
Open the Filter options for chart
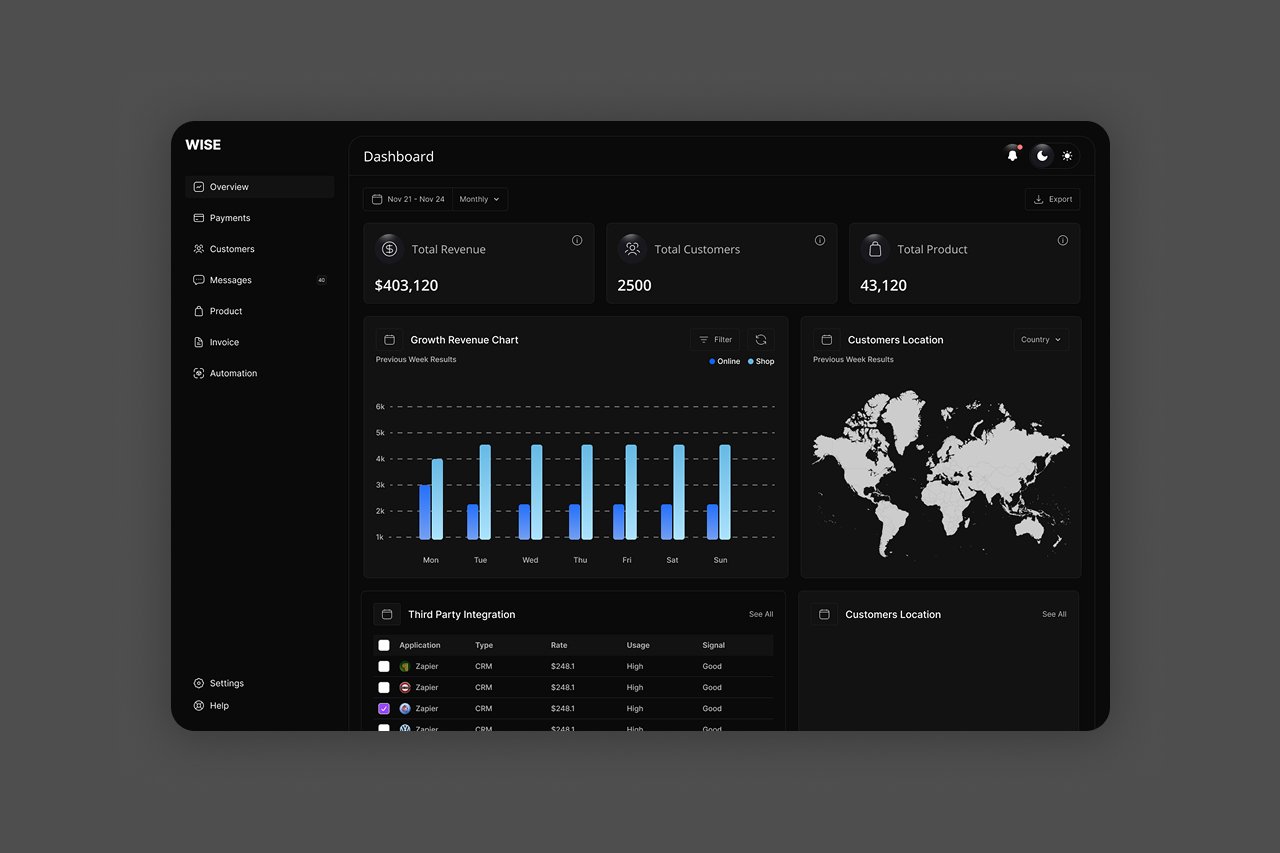715,340
